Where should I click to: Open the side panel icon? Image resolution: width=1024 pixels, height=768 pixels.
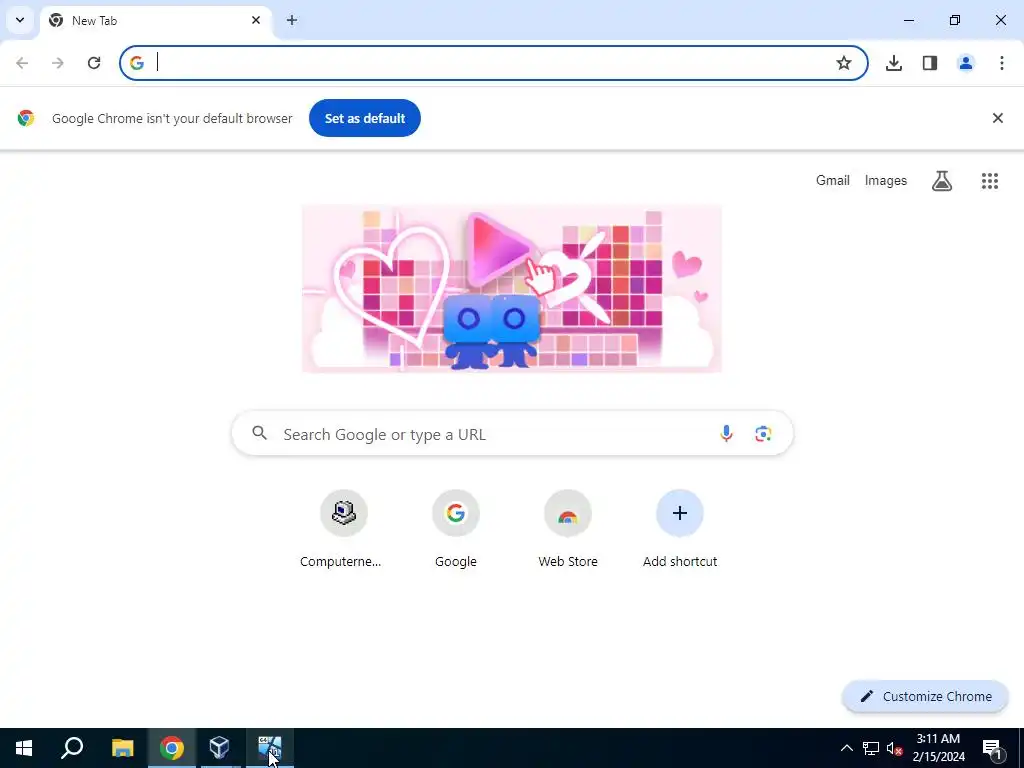point(930,63)
